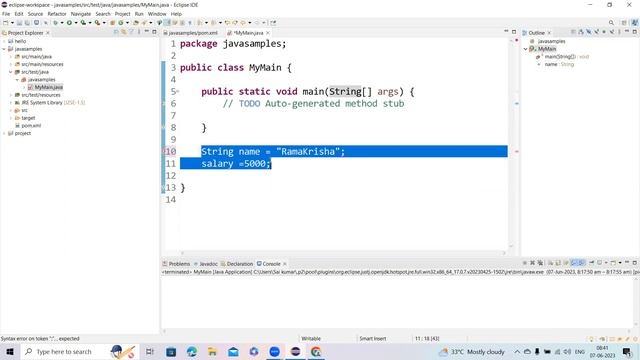Screen dimensions: 640x360
Task: Click error marker on line 10
Action: pyautogui.click(x=164, y=151)
